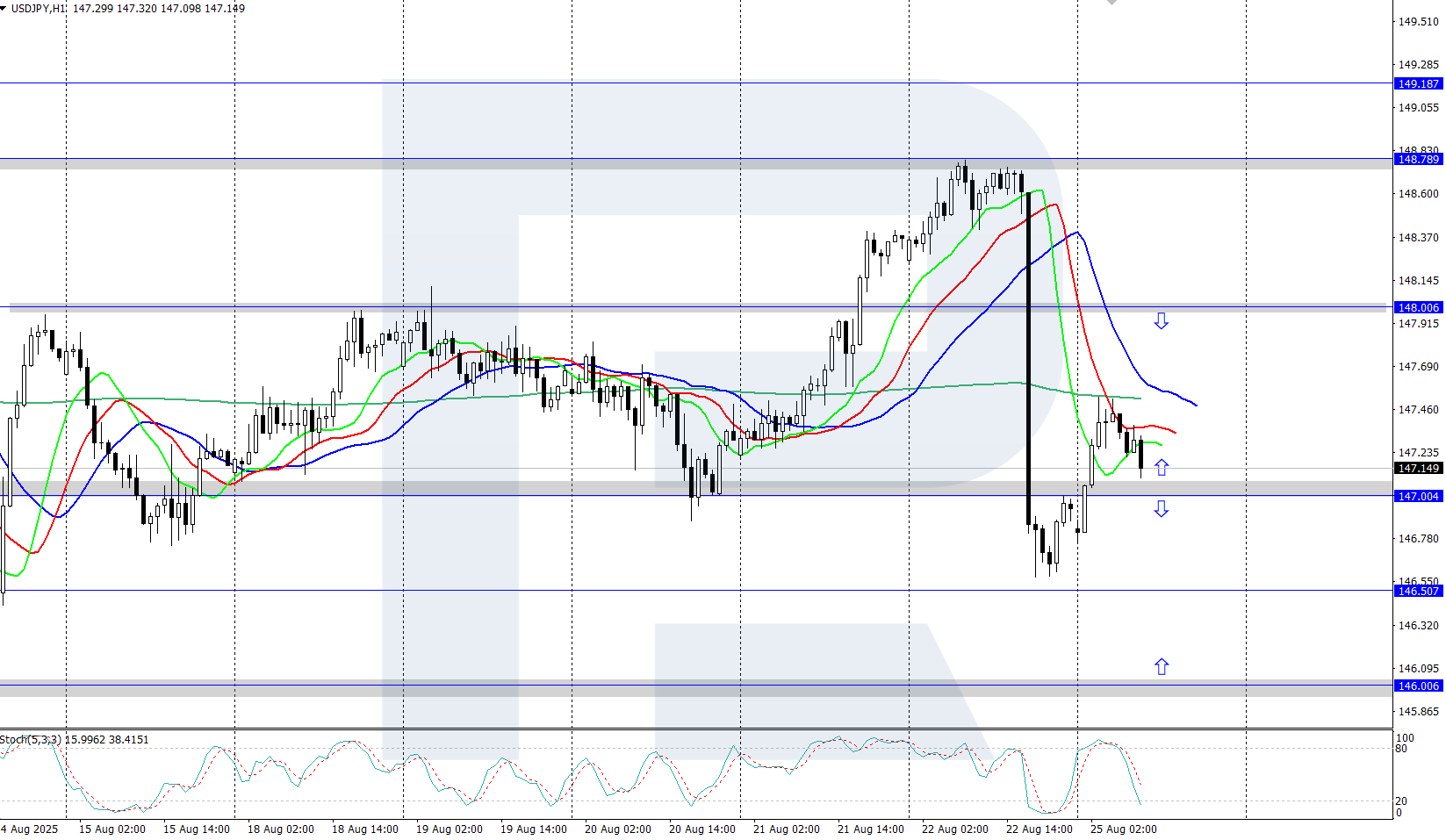Click the Stochastic 80 level scale label
1446x840 pixels.
click(1401, 749)
